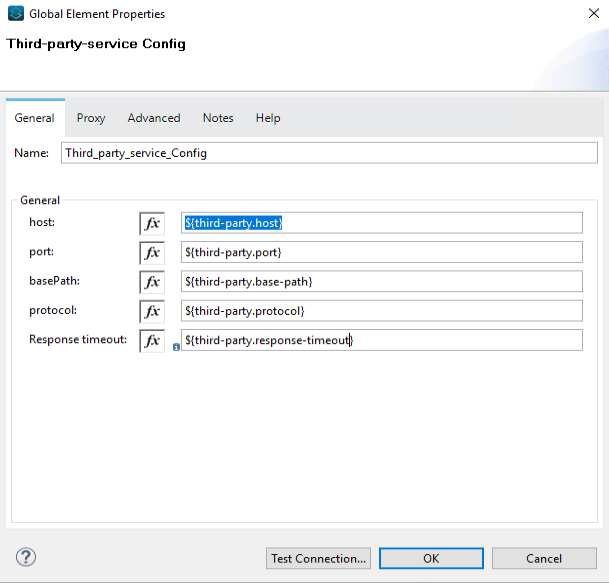Screen dimensions: 609x583
Task: Click the fx button for Response timeout
Action: (152, 340)
